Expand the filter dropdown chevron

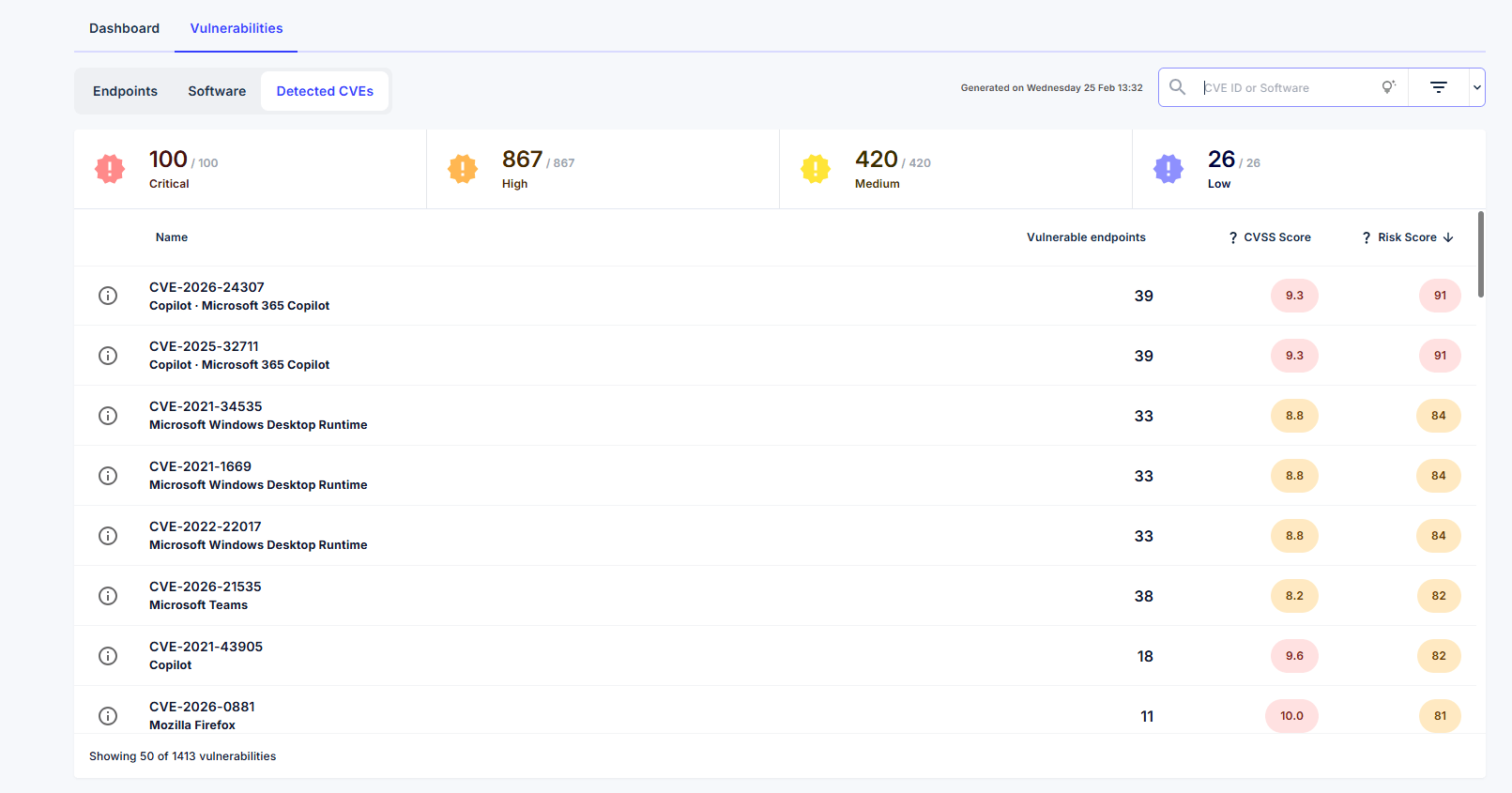click(1477, 87)
